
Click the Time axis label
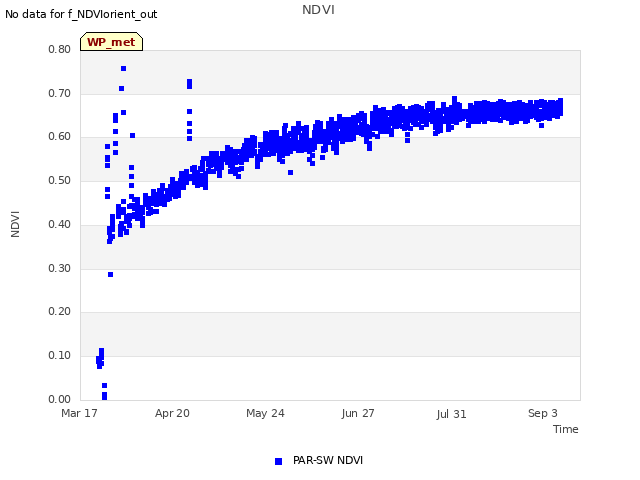point(565,429)
